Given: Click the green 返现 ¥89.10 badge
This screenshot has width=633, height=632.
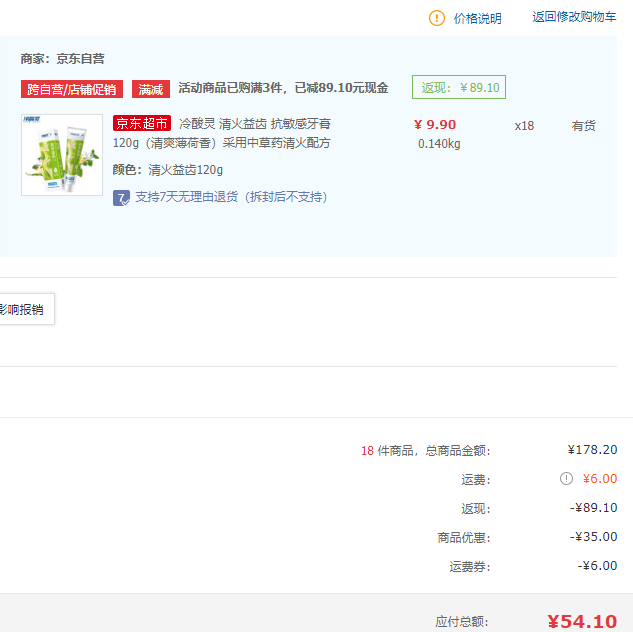Looking at the screenshot, I should coord(459,87).
